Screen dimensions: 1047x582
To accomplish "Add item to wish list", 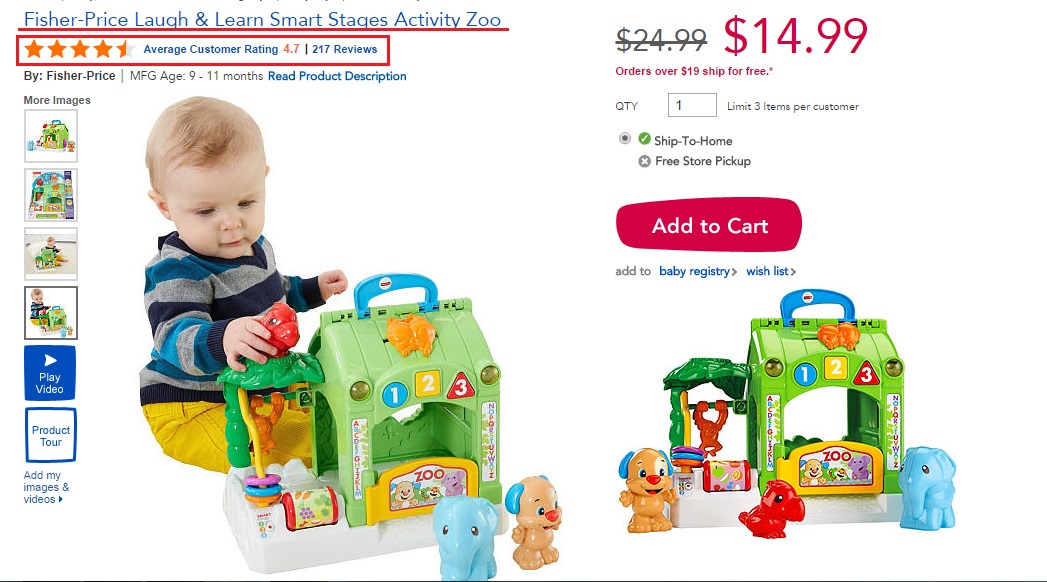I will click(771, 271).
